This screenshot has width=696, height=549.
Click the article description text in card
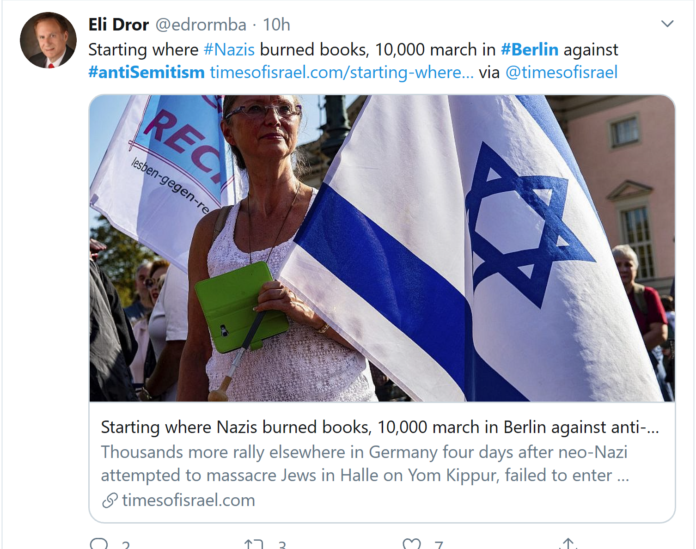(x=365, y=463)
